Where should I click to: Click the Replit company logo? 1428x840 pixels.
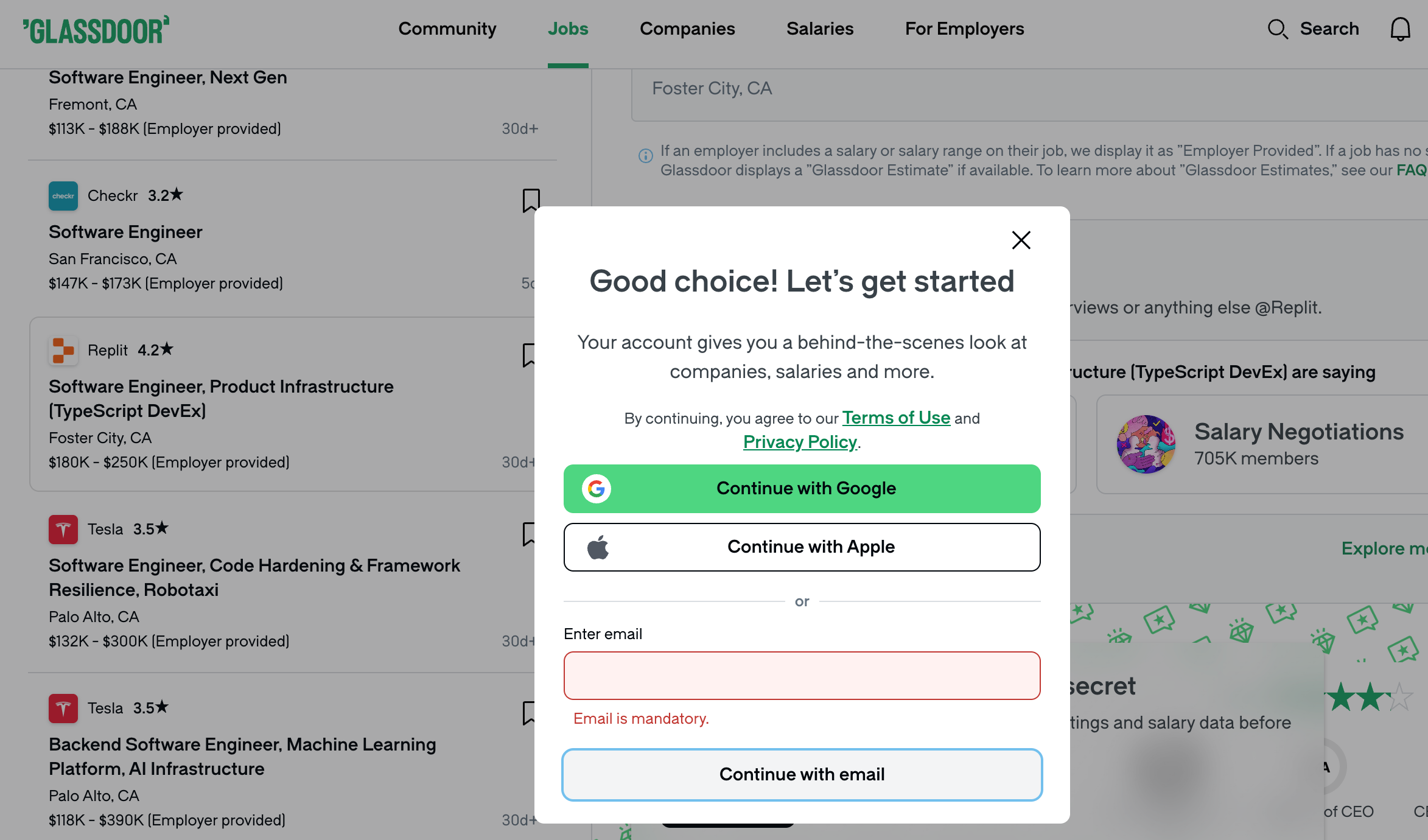tap(63, 351)
